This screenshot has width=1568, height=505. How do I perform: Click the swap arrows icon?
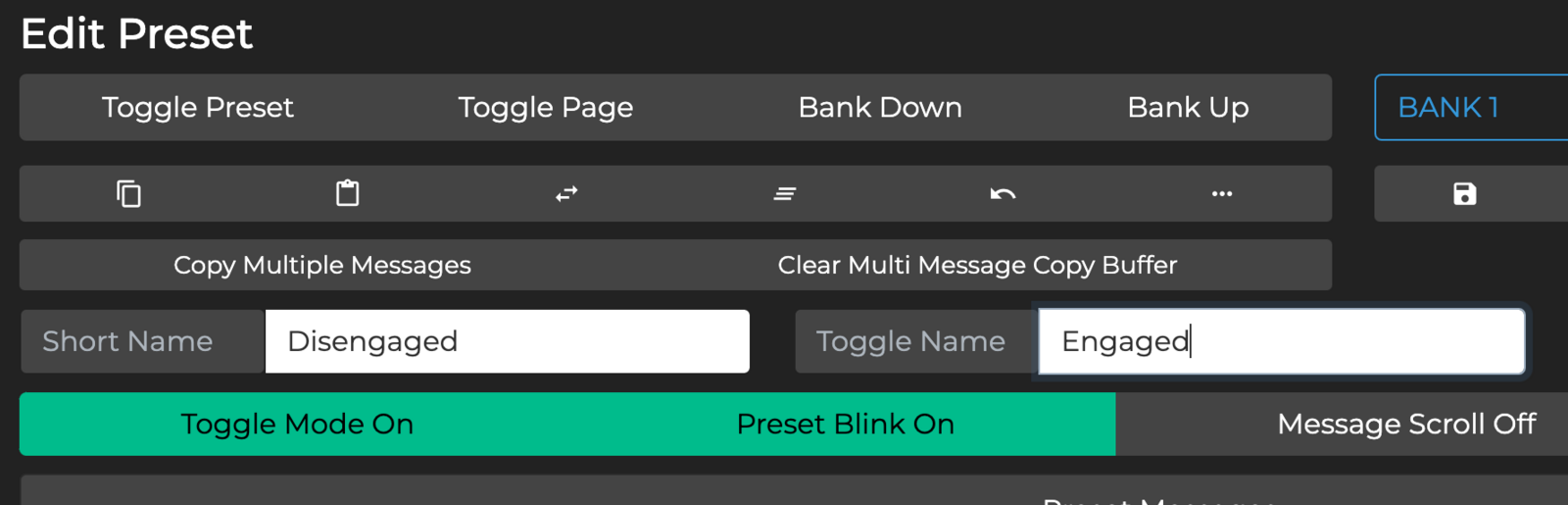(566, 194)
